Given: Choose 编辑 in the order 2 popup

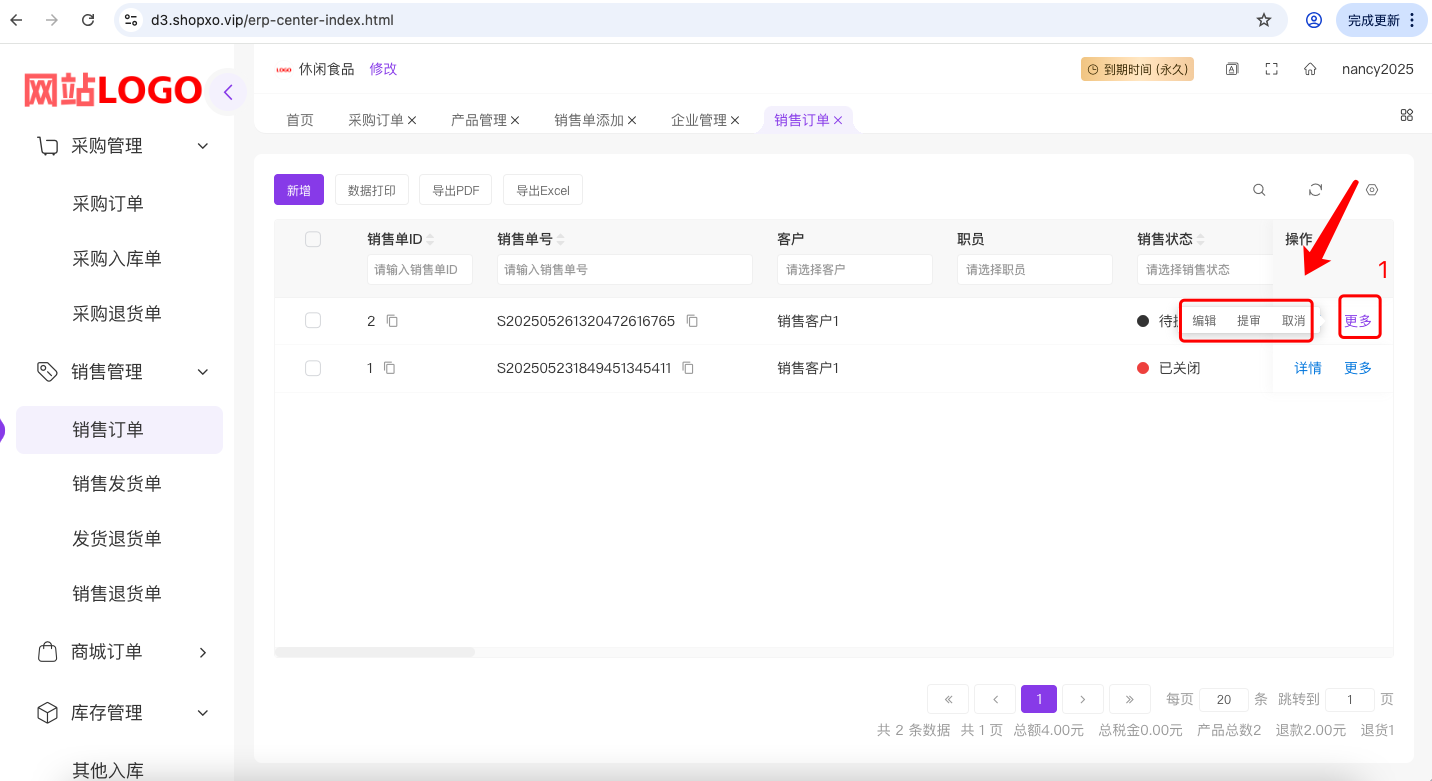Looking at the screenshot, I should pyautogui.click(x=1204, y=321).
